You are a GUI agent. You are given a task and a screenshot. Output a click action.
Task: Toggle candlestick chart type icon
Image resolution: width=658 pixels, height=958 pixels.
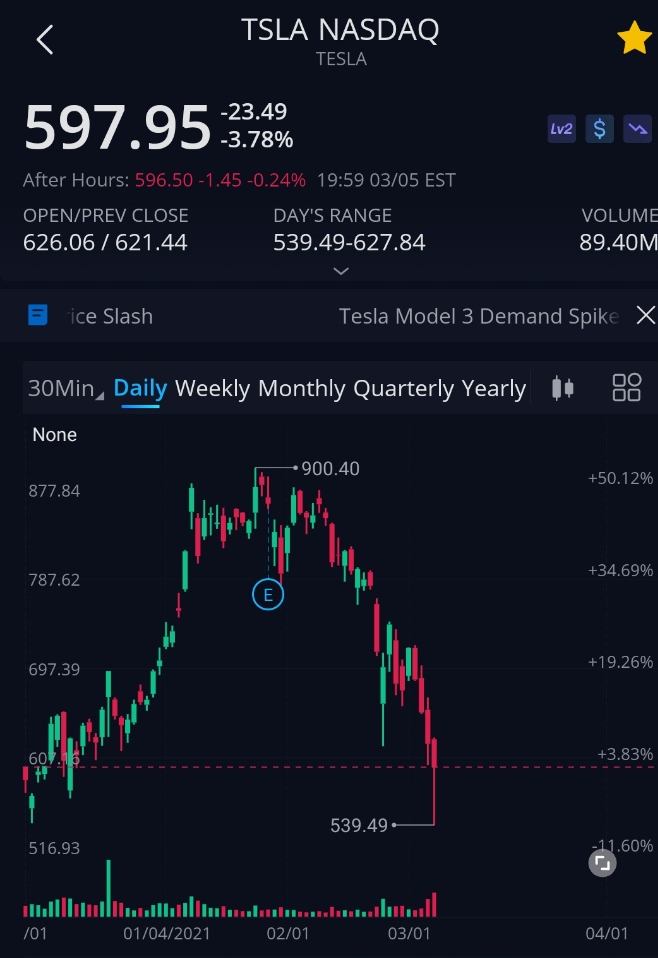tap(563, 388)
